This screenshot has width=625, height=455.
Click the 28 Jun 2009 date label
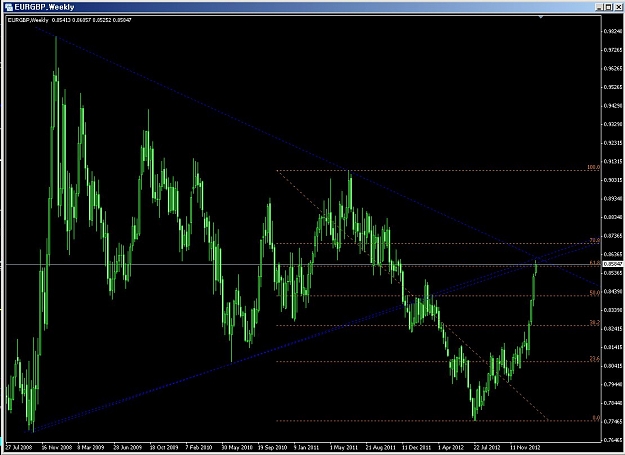[x=128, y=447]
